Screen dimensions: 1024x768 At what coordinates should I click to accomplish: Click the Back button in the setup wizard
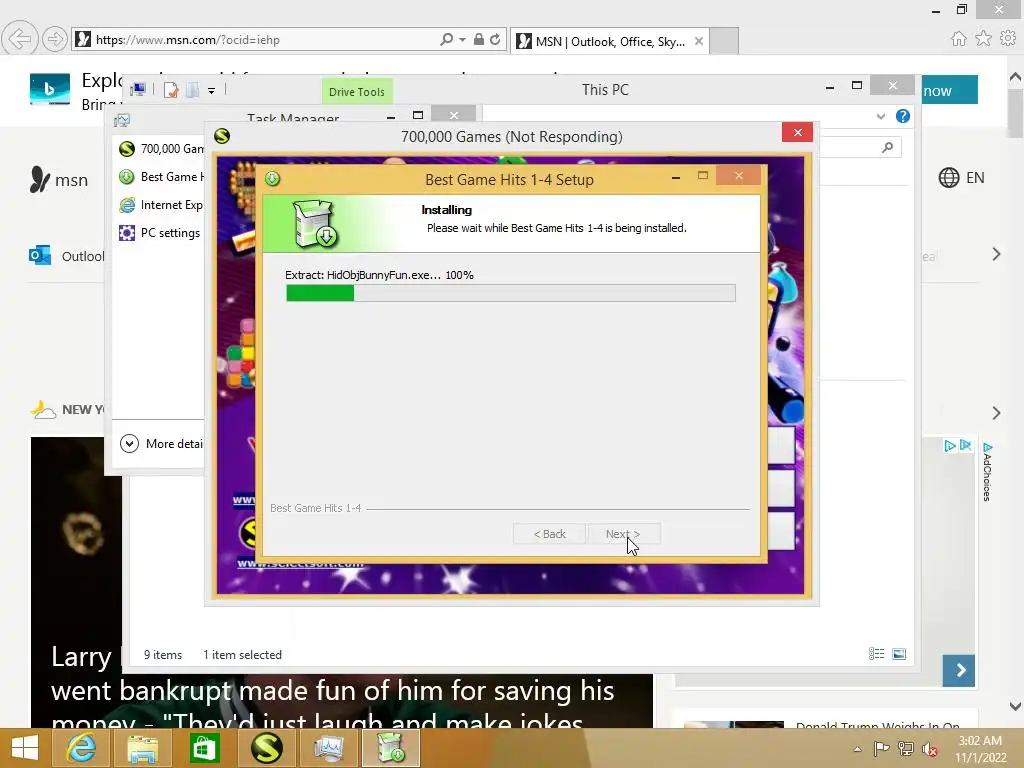tap(549, 534)
